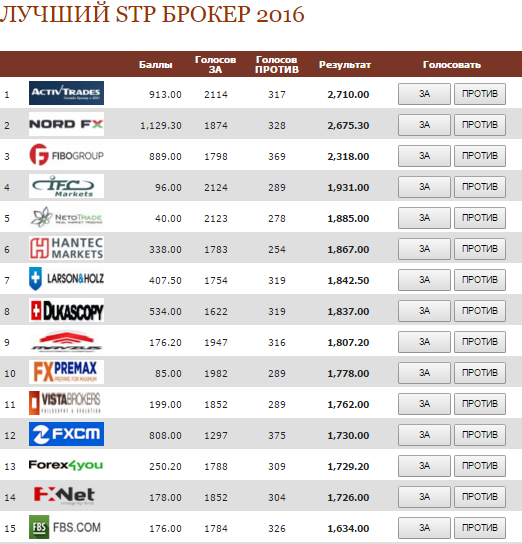Vote ПРОТИВ for FiboGroup
The width and height of the screenshot is (522, 544).
click(x=480, y=156)
